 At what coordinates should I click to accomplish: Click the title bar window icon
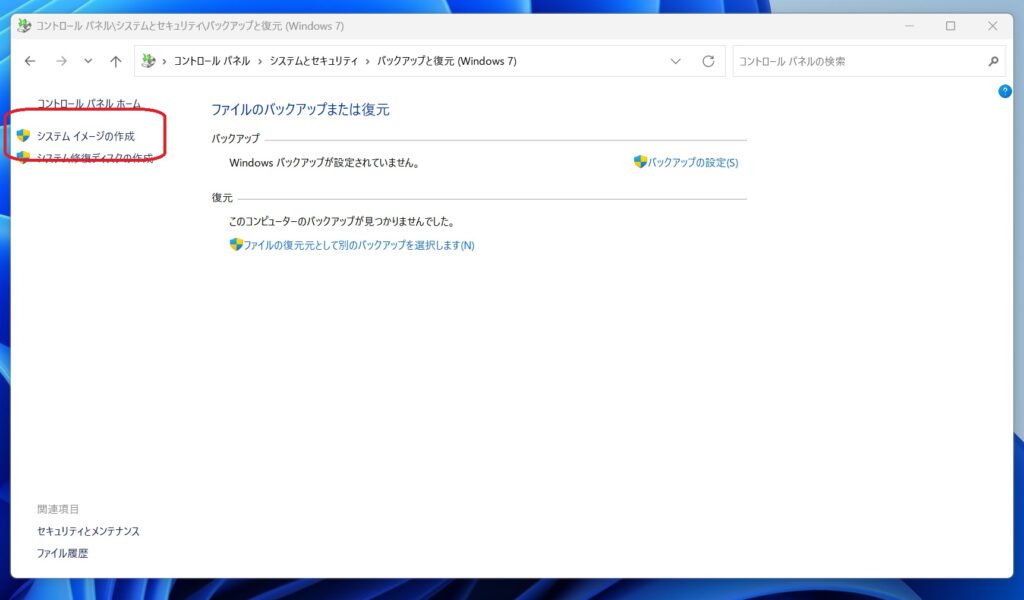click(x=24, y=26)
